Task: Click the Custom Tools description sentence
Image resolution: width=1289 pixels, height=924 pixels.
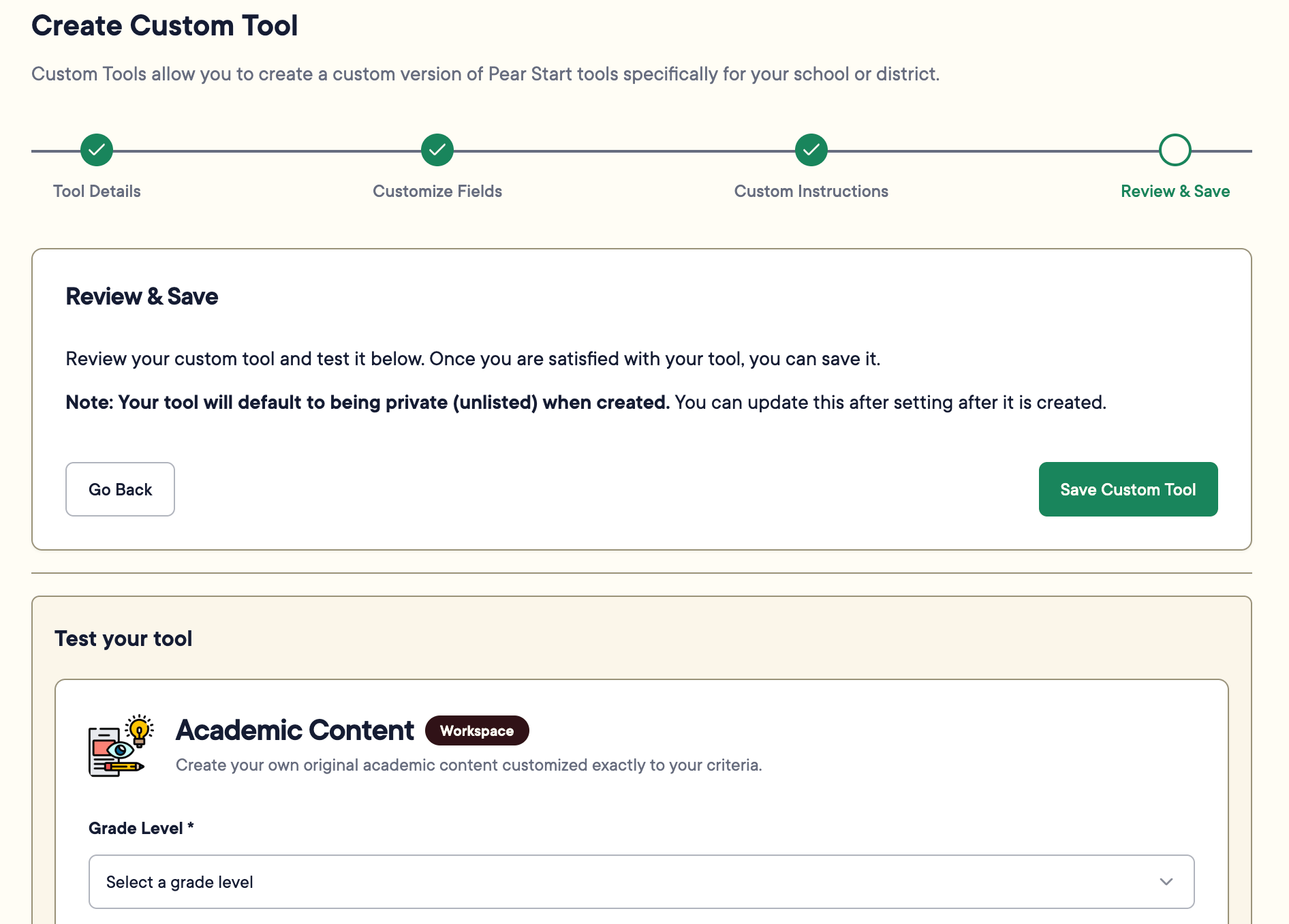Action: (x=486, y=74)
